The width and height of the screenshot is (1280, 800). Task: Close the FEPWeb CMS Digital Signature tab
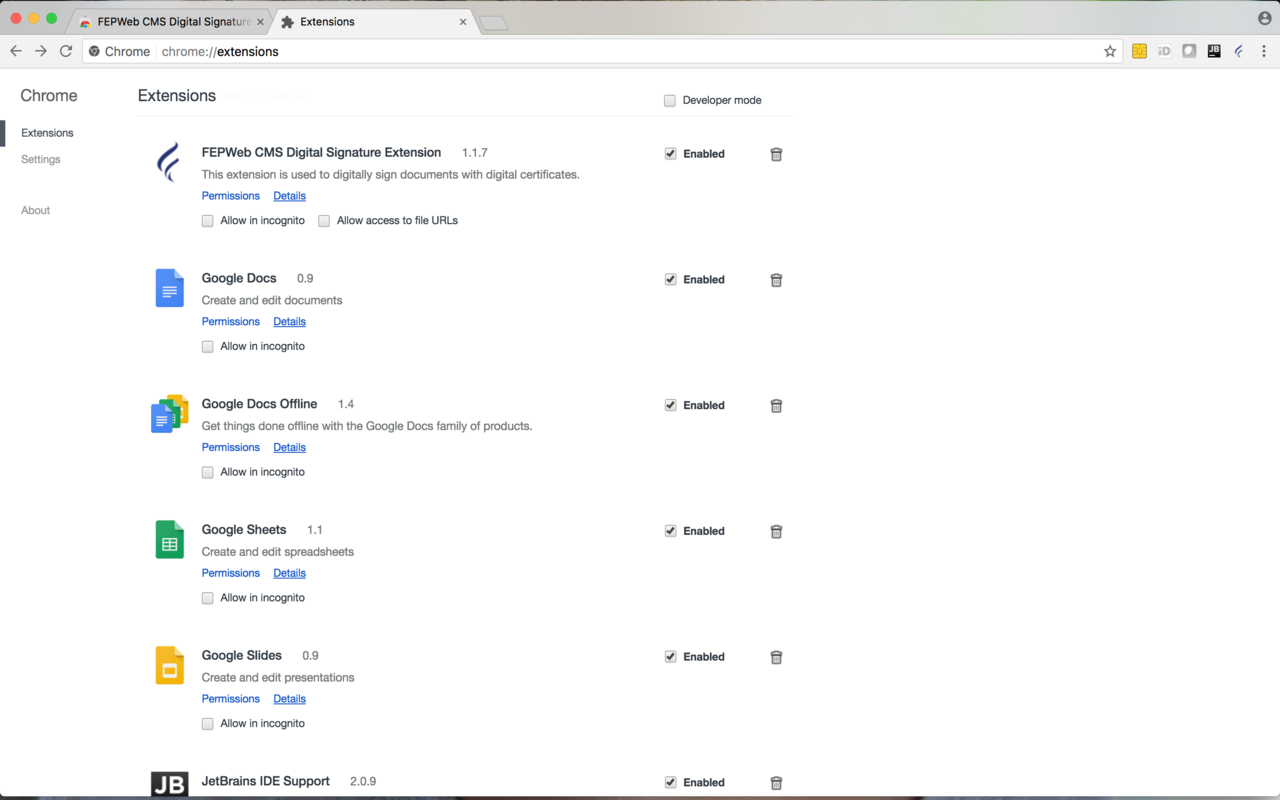(261, 22)
